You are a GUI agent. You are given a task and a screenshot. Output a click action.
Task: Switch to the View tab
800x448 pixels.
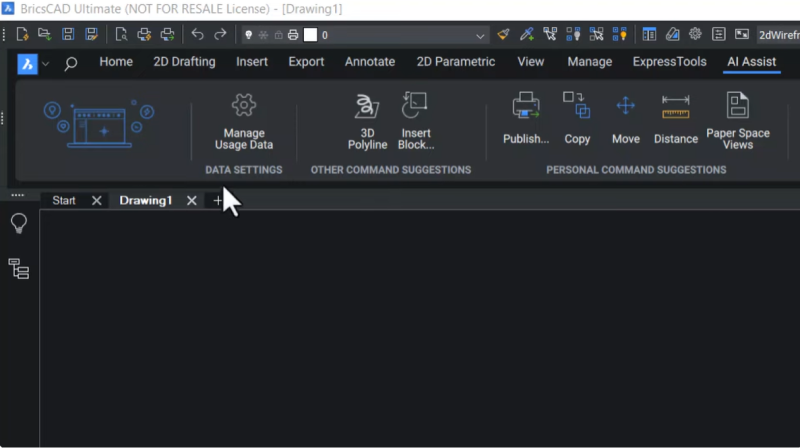point(531,62)
